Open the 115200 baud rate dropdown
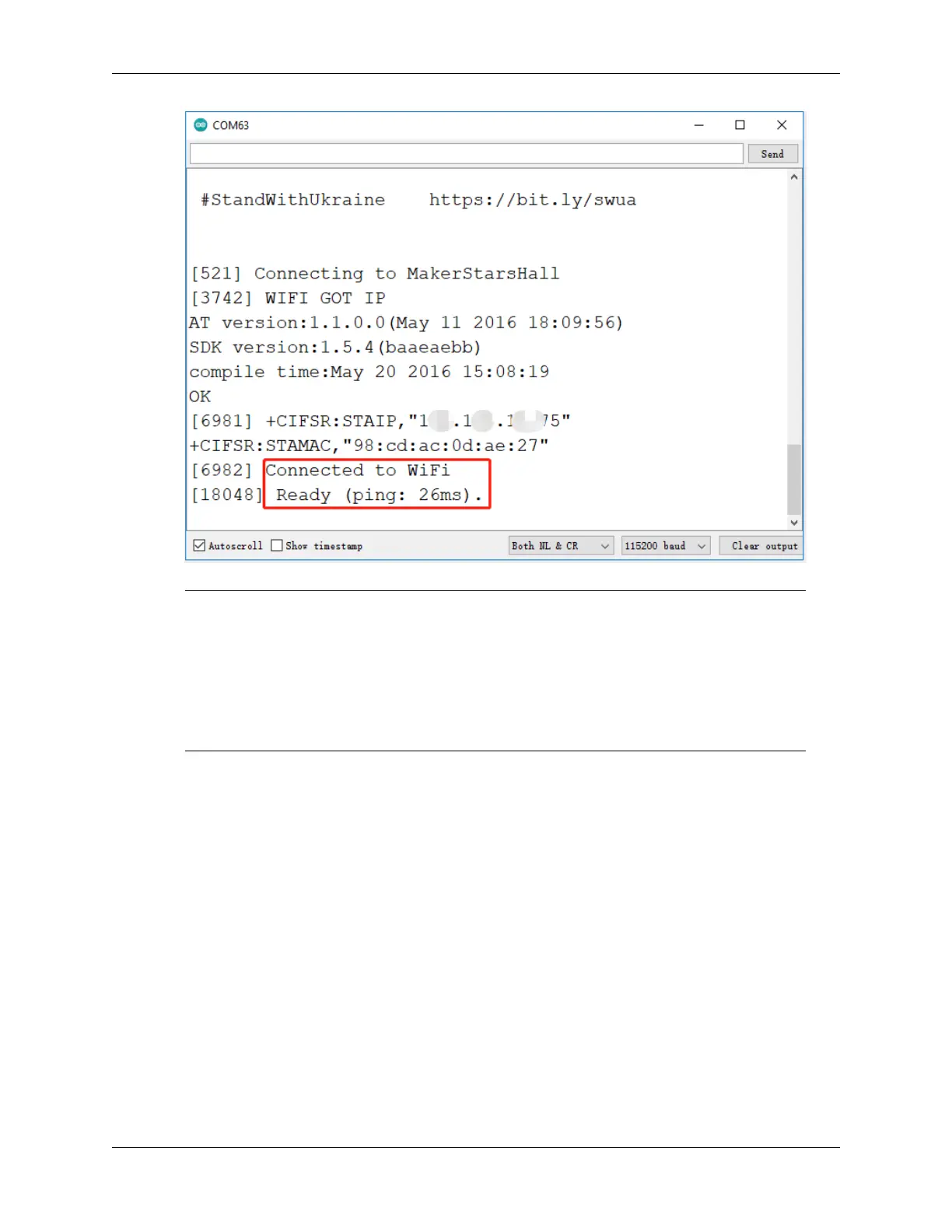The width and height of the screenshot is (952, 1232). [666, 546]
